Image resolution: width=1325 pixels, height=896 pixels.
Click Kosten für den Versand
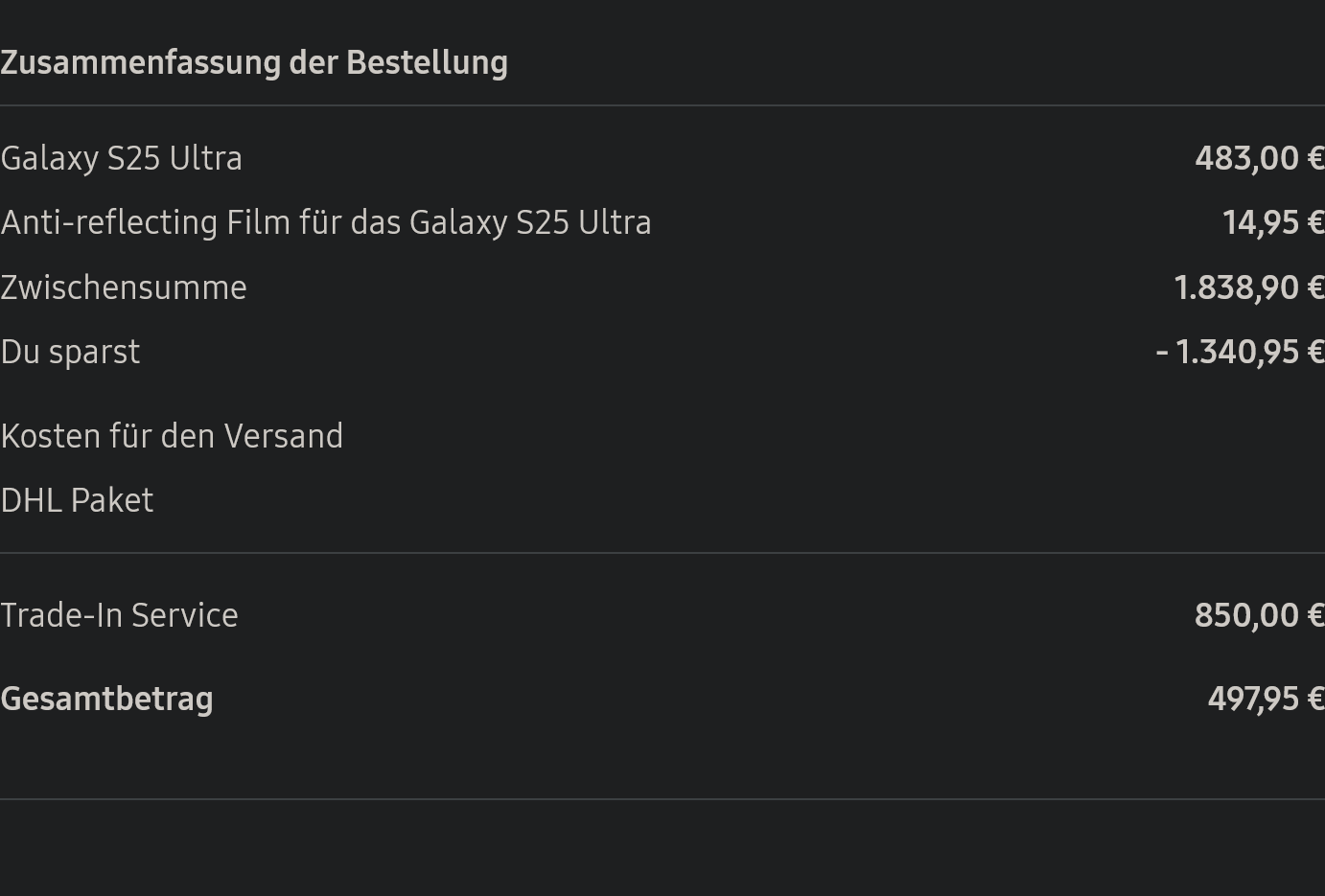tap(172, 436)
